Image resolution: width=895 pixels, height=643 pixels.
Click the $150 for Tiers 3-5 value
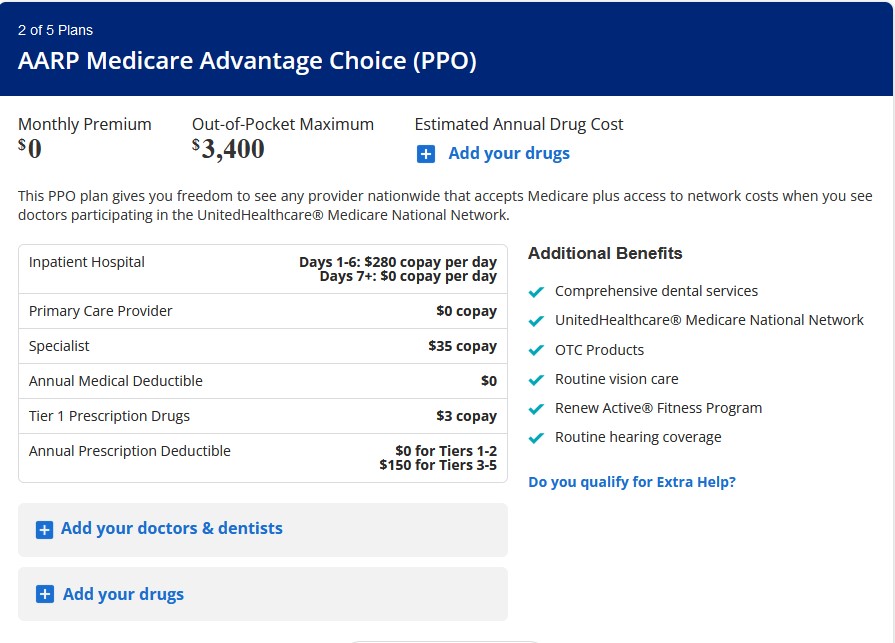pyautogui.click(x=438, y=465)
